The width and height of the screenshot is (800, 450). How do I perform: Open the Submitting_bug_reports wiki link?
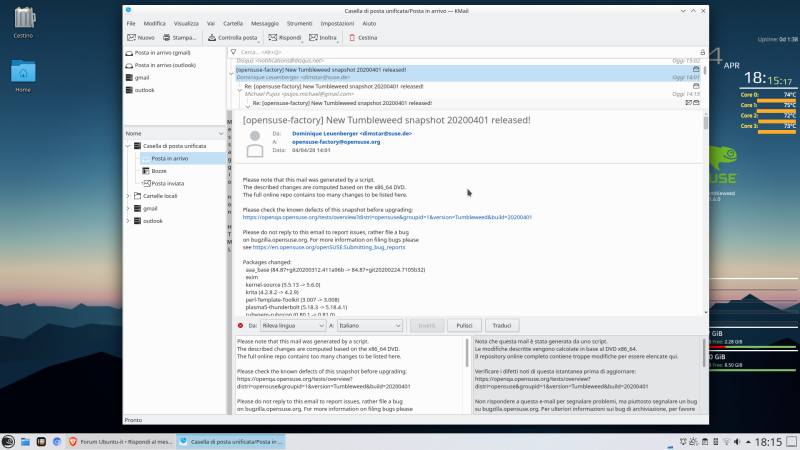click(329, 247)
